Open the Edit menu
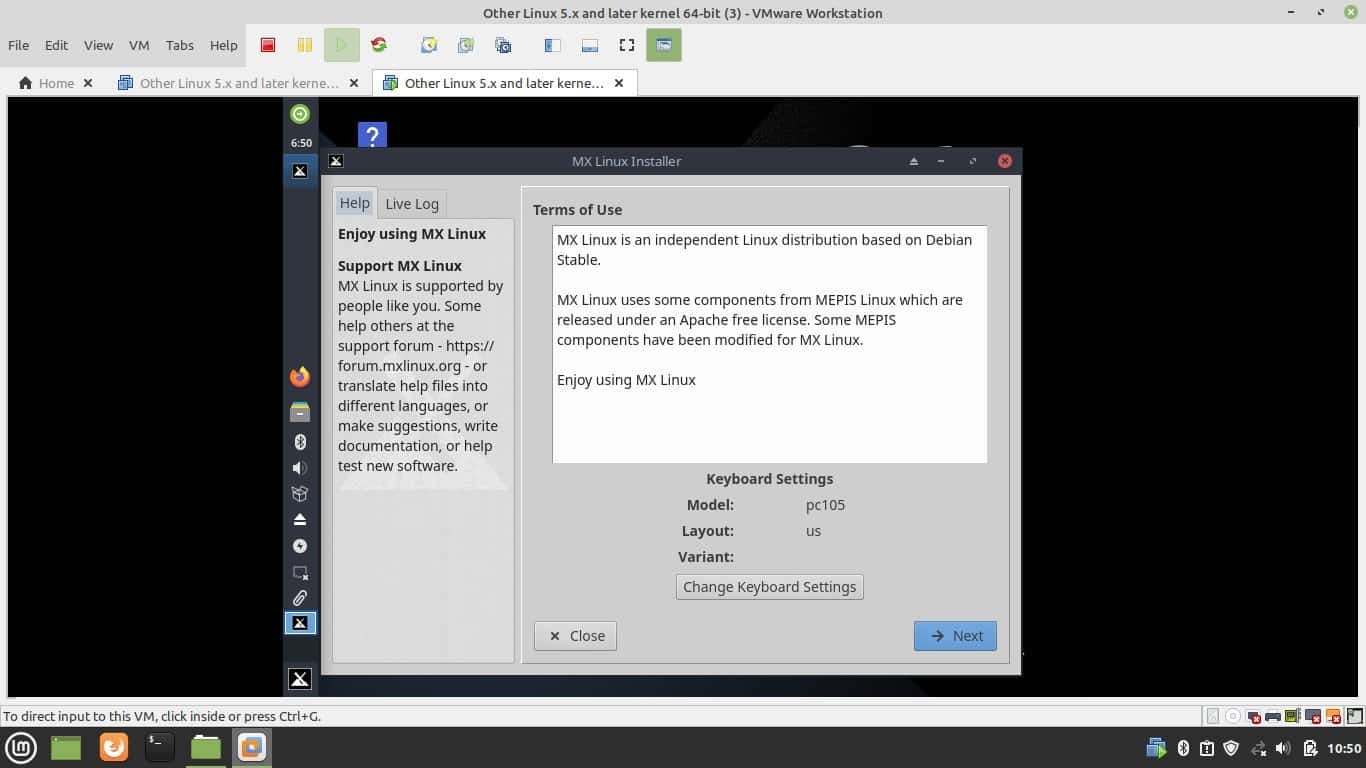The image size is (1366, 768). [57, 45]
